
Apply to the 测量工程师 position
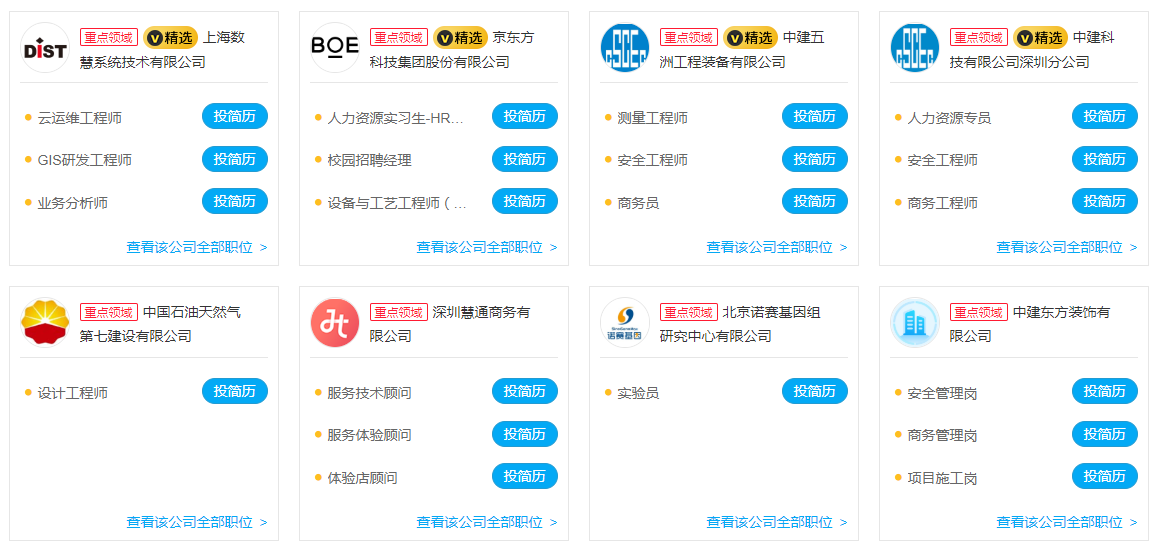815,116
